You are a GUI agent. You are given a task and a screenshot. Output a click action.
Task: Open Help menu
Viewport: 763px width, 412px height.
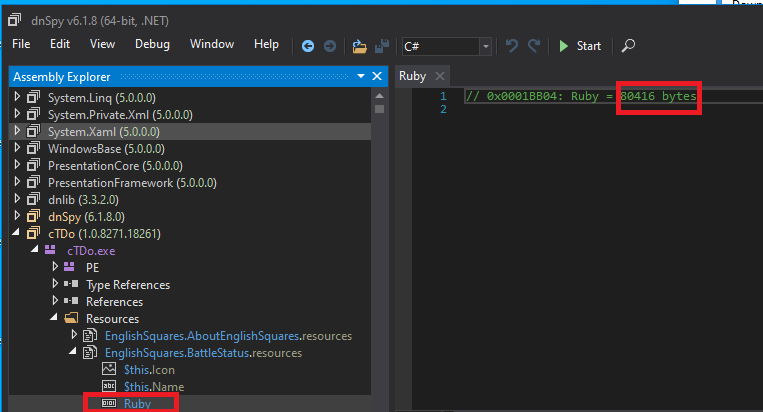(266, 44)
